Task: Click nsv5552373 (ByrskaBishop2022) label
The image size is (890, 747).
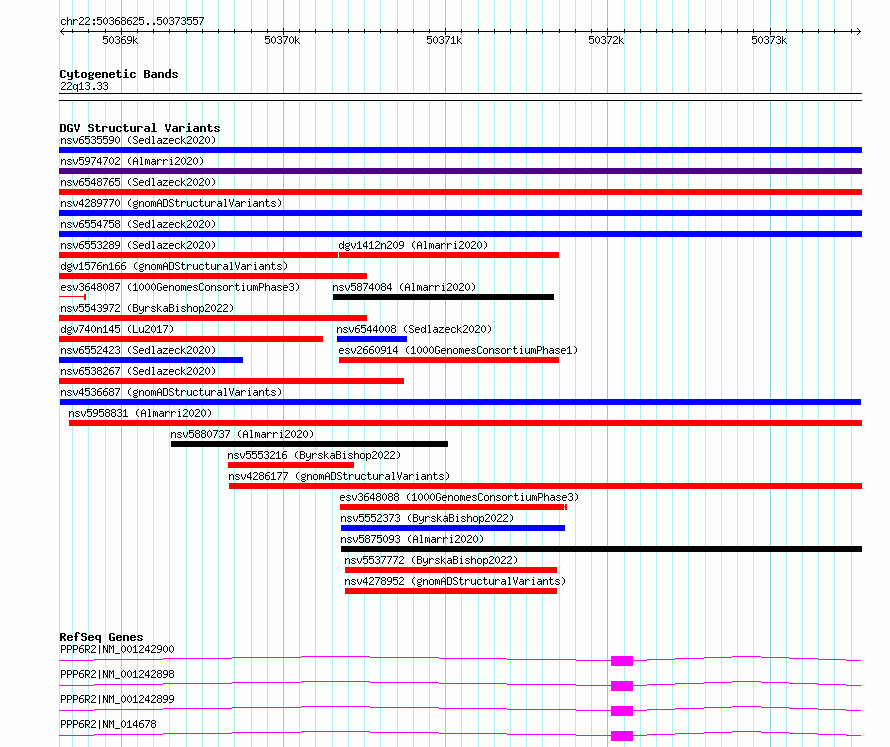Action: (427, 518)
